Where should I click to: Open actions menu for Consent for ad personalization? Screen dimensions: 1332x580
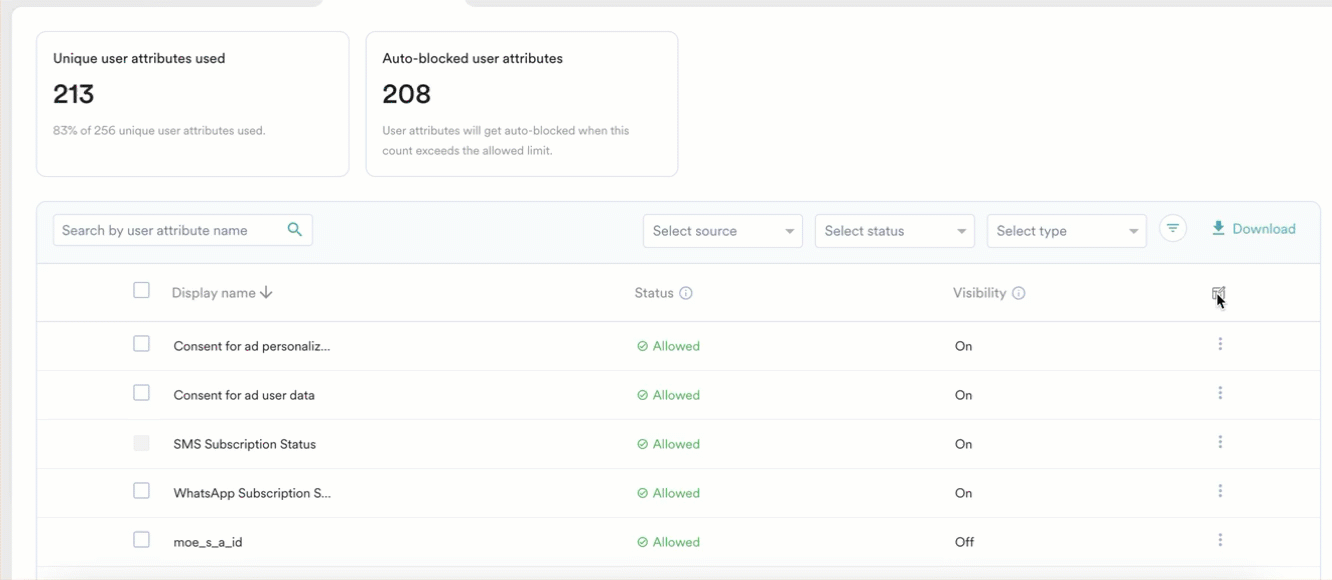click(x=1220, y=344)
